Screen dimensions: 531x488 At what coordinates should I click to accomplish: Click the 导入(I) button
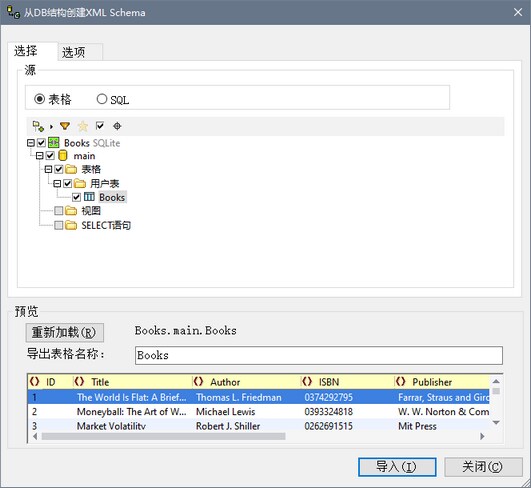click(x=397, y=467)
